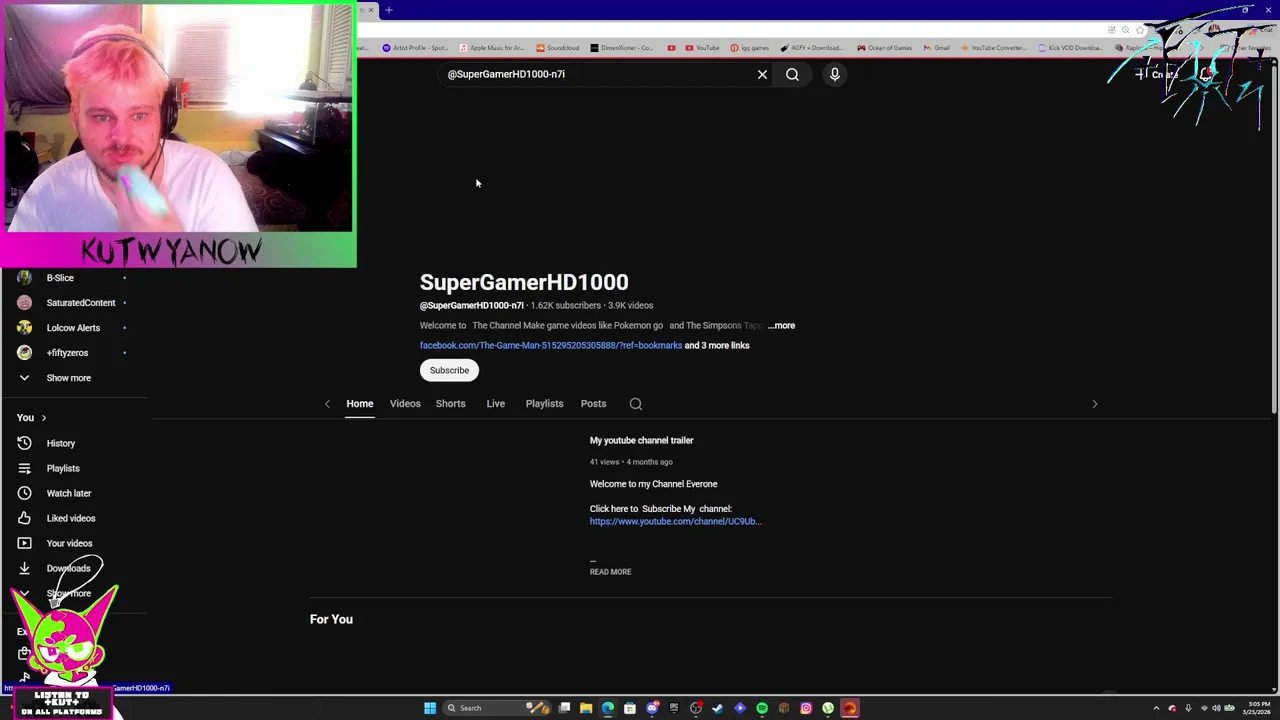Switch to the Shorts tab
This screenshot has width=1280, height=720.
point(450,404)
